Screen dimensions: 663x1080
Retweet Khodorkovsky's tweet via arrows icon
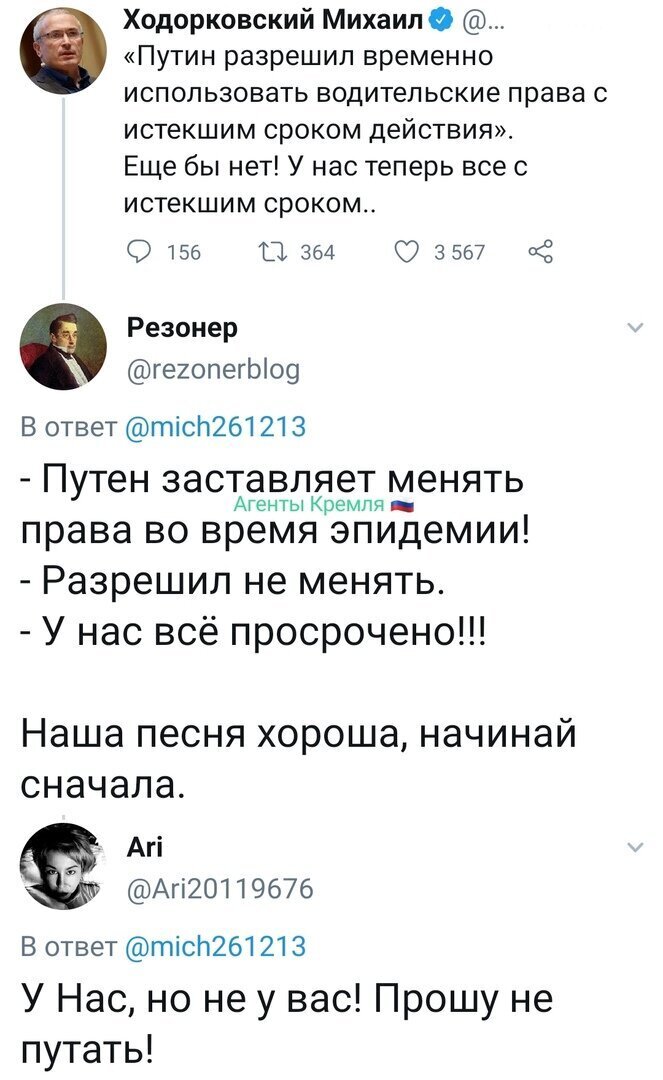click(271, 252)
